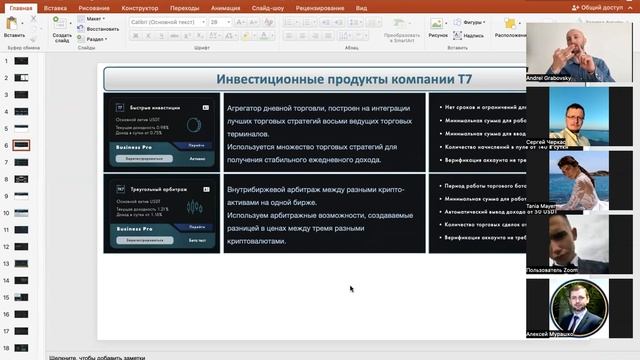640x360 pixels.
Task: Click the Расположение arrange icon
Action: (510, 24)
